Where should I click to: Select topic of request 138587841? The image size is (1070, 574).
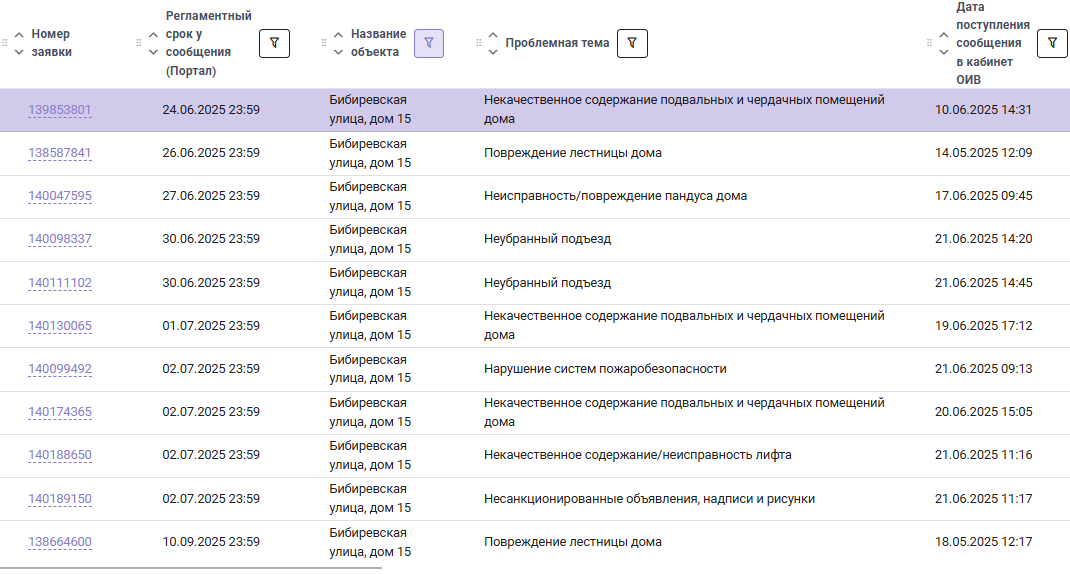pyautogui.click(x=573, y=153)
